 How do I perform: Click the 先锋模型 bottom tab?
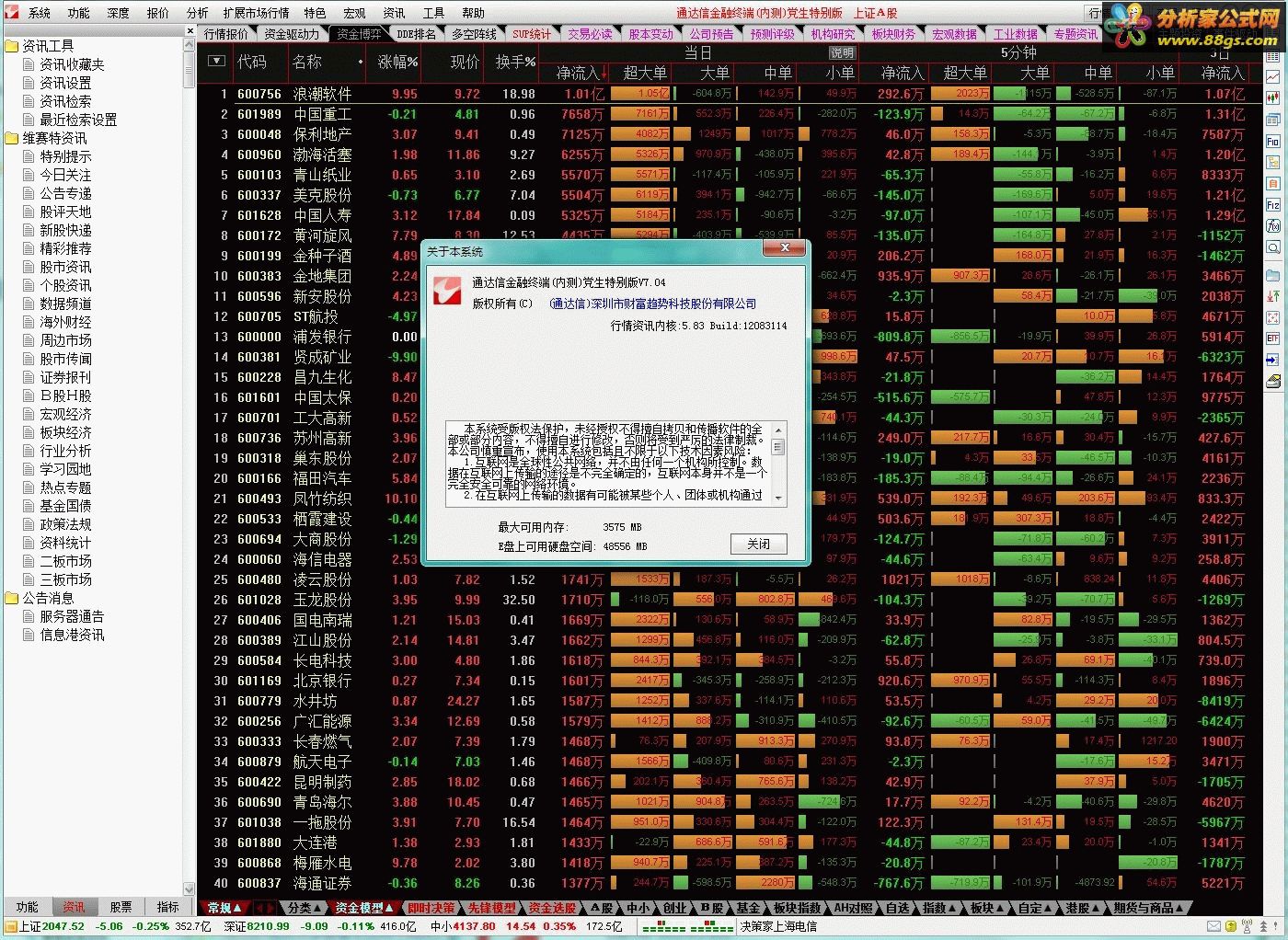491,908
